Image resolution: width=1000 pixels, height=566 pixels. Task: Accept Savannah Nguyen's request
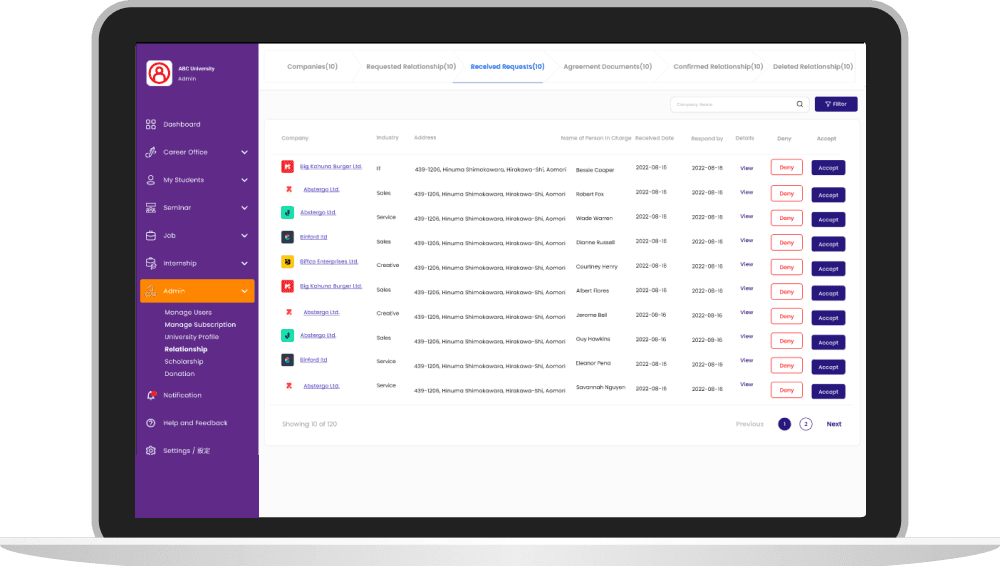click(828, 392)
